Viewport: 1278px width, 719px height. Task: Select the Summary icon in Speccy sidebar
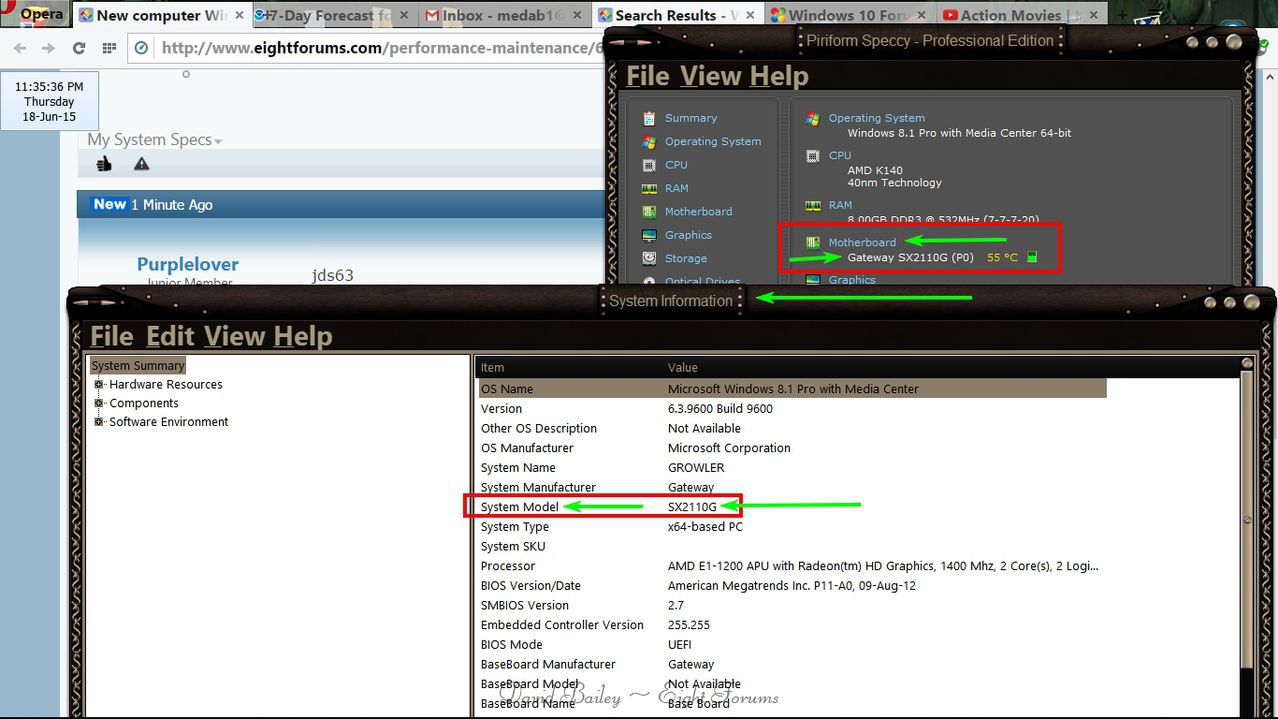coord(650,118)
